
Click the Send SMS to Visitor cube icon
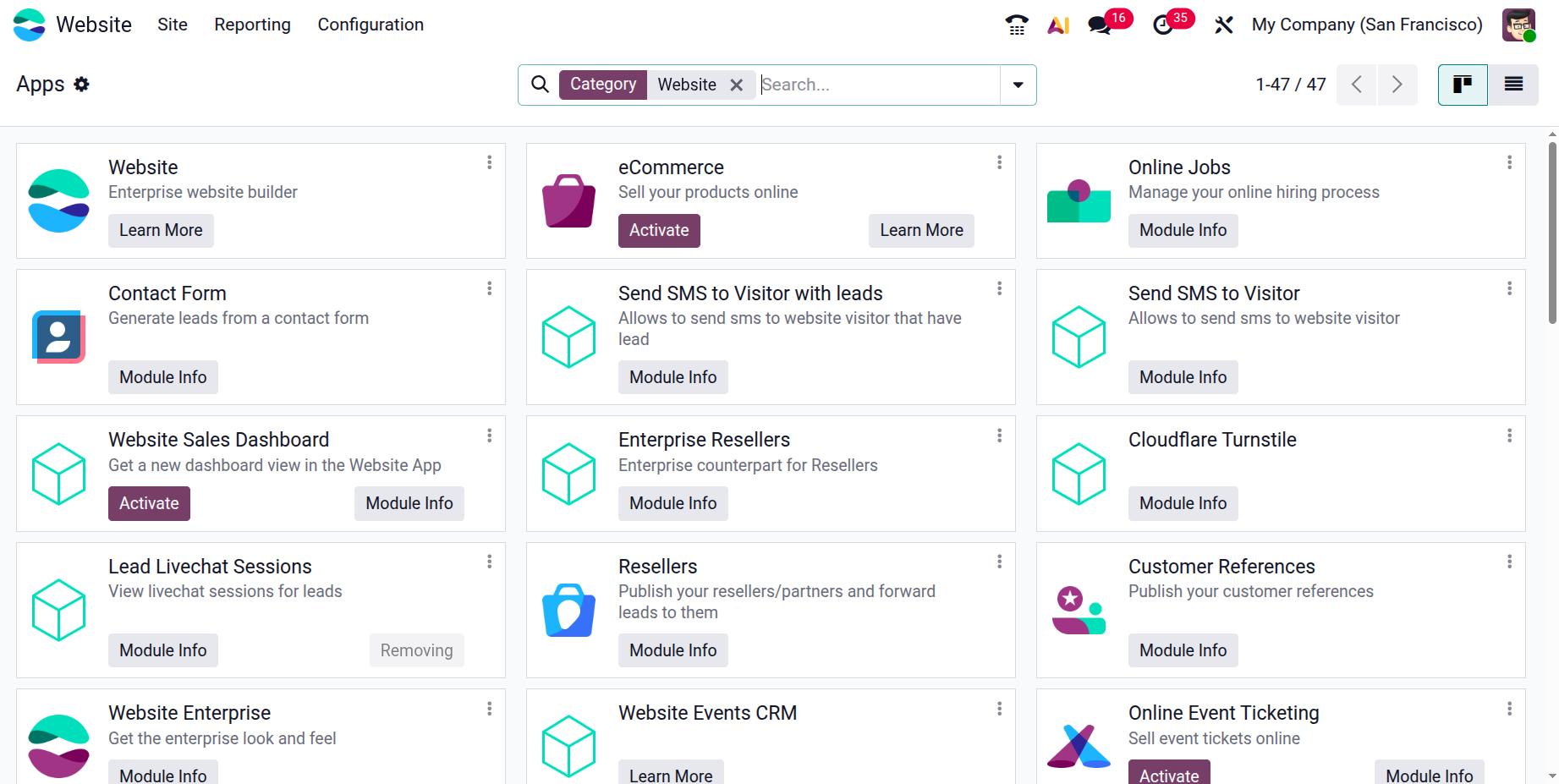pos(1079,337)
